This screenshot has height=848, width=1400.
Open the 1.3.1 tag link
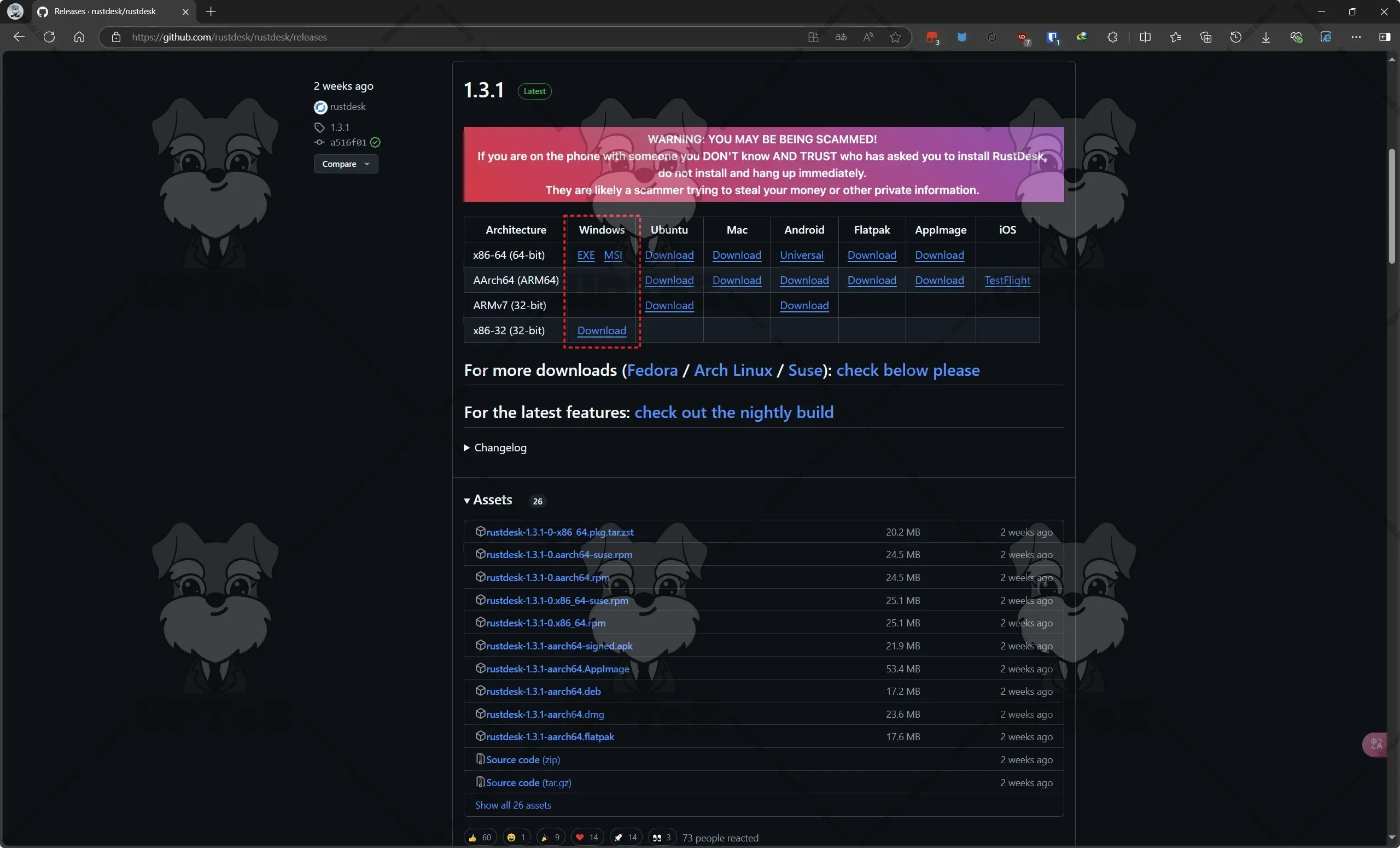point(339,127)
